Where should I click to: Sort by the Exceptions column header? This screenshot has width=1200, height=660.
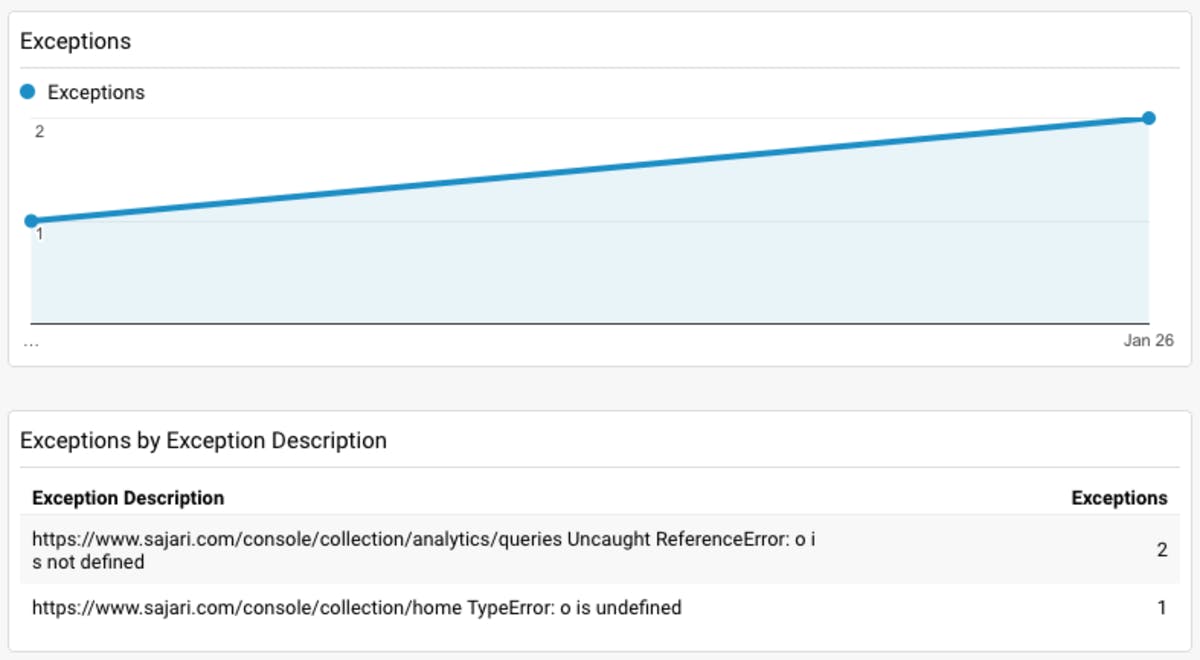pos(1119,498)
